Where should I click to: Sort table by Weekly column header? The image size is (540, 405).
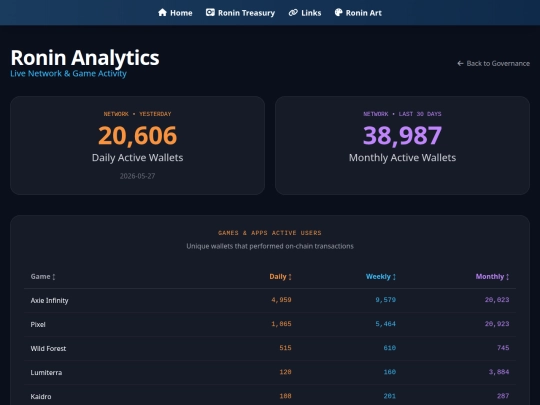pyautogui.click(x=381, y=277)
